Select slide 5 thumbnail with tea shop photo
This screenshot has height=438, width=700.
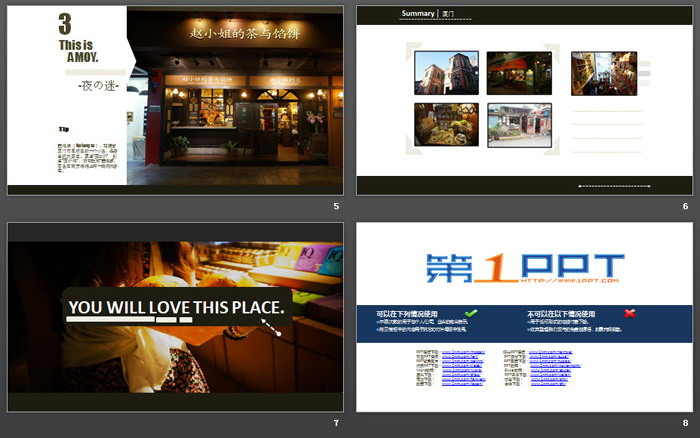[x=174, y=100]
